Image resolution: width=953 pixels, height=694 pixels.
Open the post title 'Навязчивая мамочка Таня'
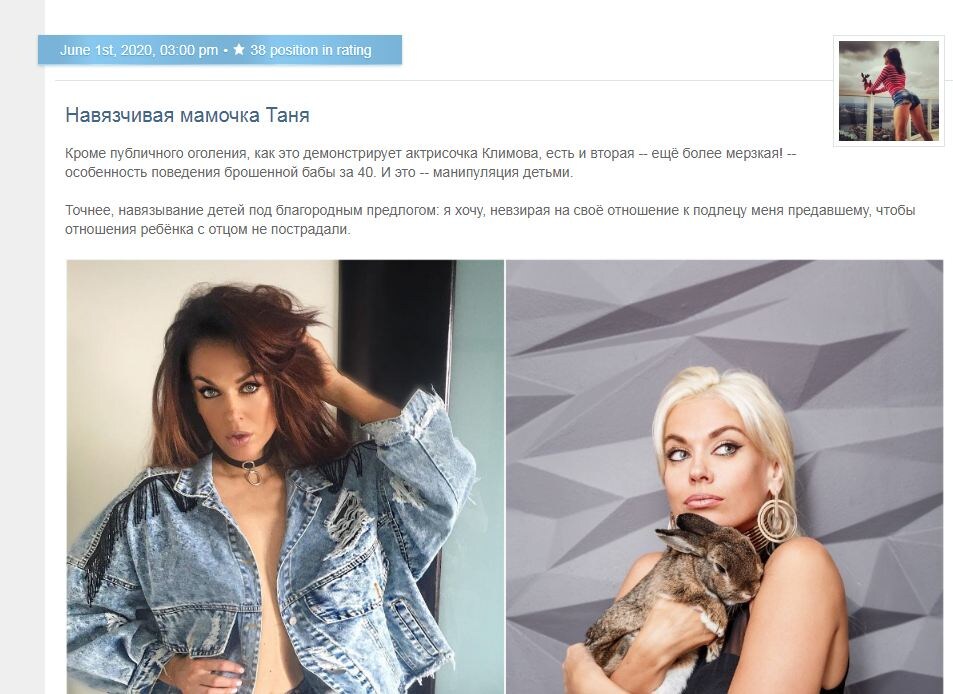point(187,115)
